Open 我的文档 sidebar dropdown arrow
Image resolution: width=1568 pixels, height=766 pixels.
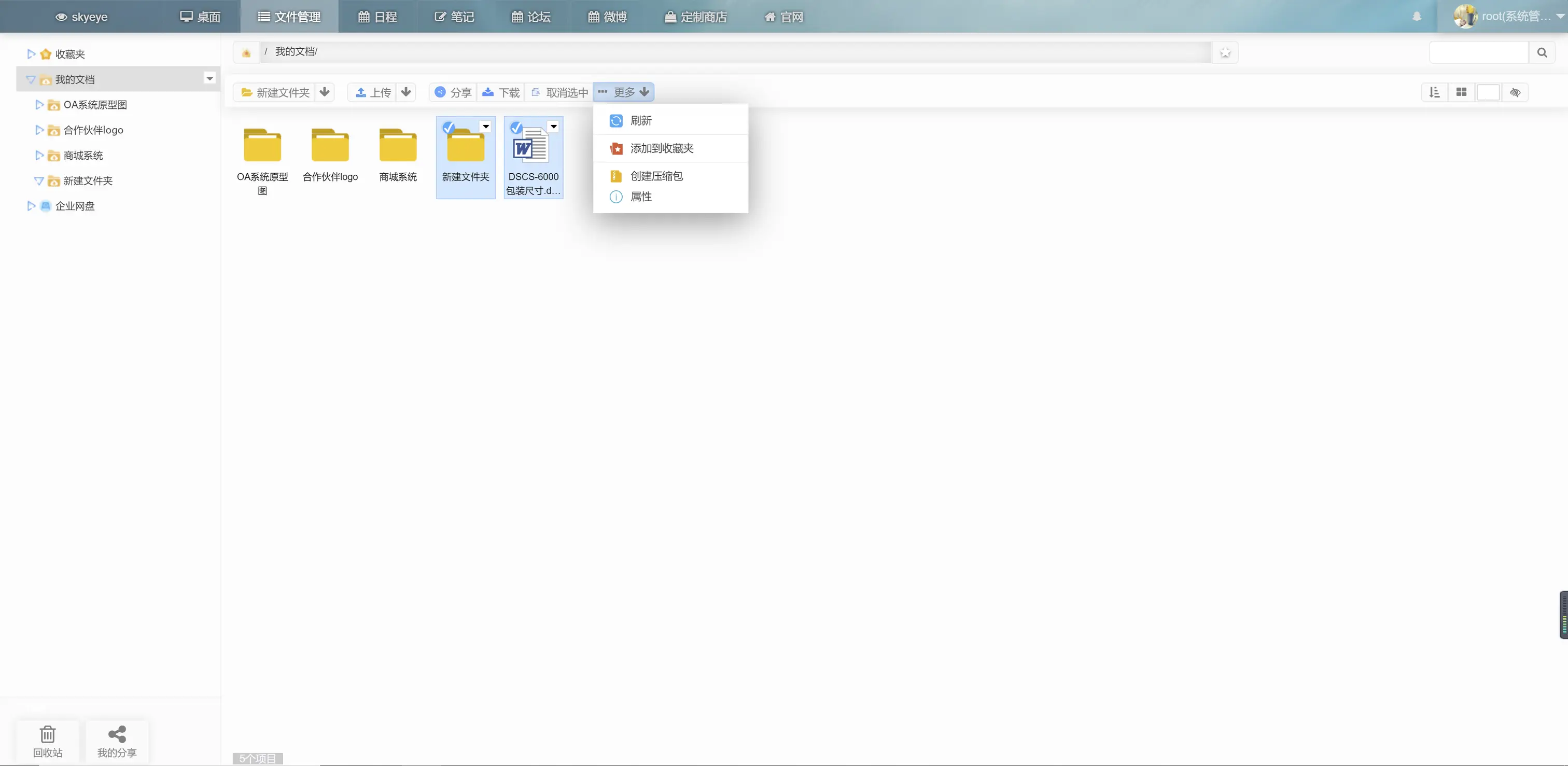pyautogui.click(x=209, y=78)
